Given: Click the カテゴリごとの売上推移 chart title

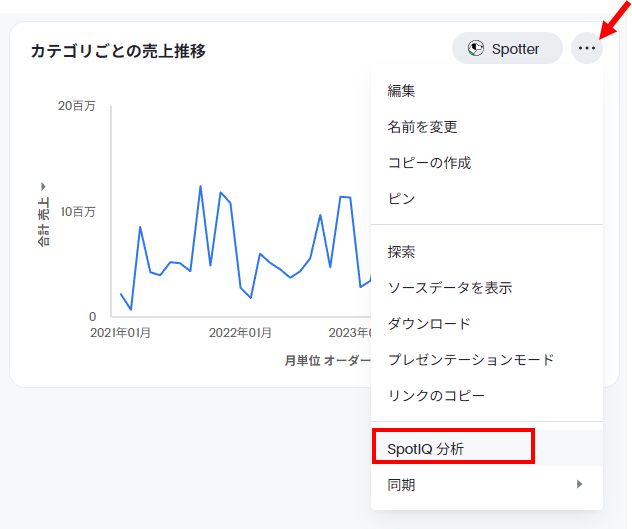Looking at the screenshot, I should (118, 50).
